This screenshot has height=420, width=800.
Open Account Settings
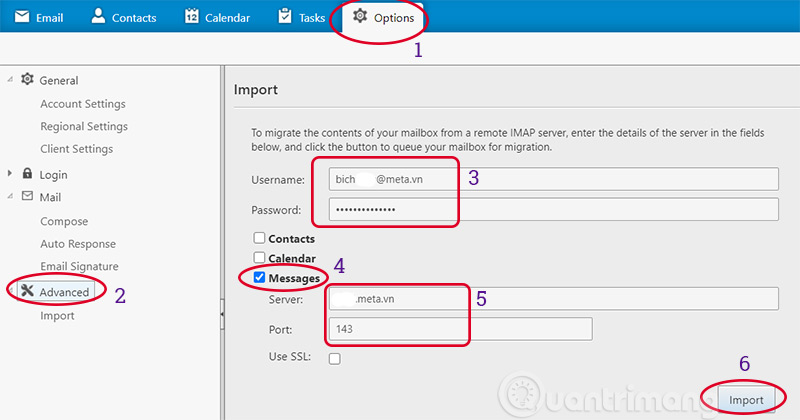pyautogui.click(x=83, y=104)
